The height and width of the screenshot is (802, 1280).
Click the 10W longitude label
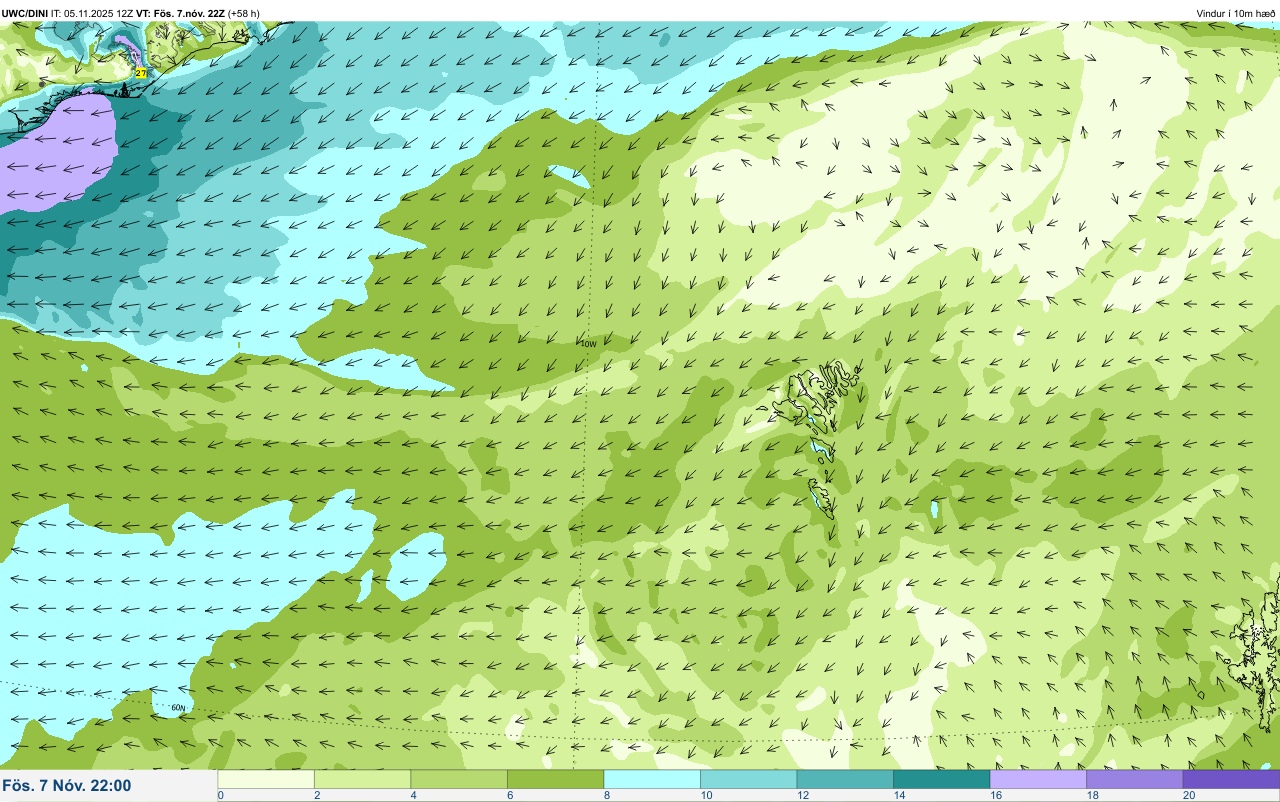click(588, 343)
